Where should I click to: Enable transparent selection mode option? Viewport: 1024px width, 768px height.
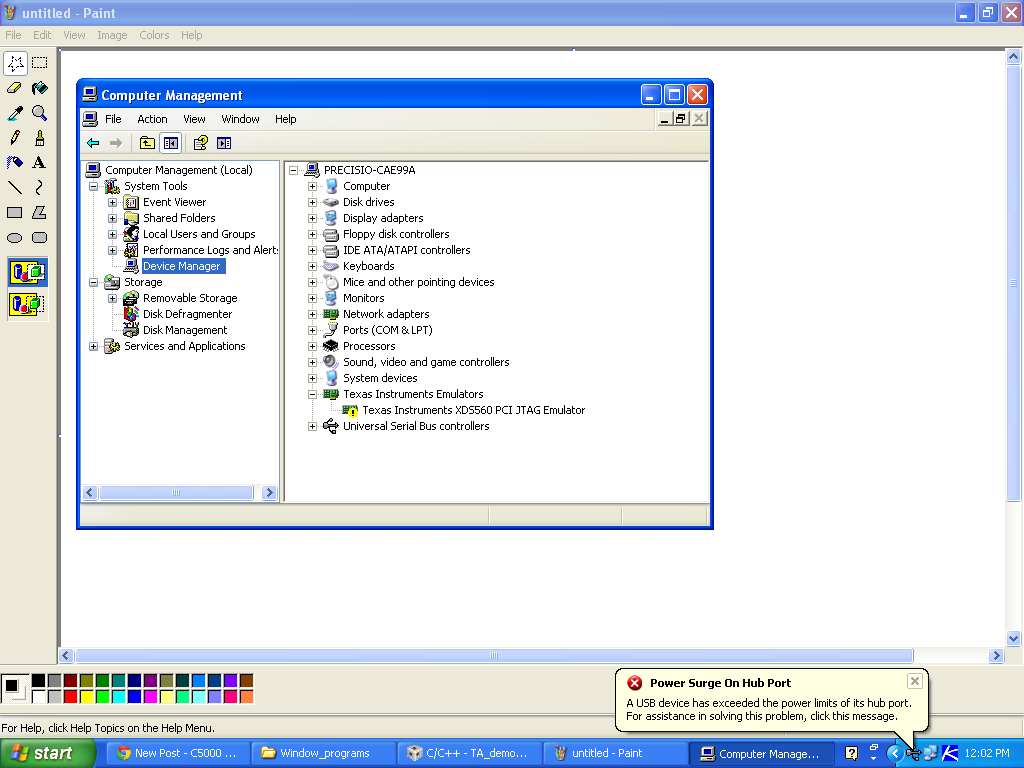(x=27, y=304)
